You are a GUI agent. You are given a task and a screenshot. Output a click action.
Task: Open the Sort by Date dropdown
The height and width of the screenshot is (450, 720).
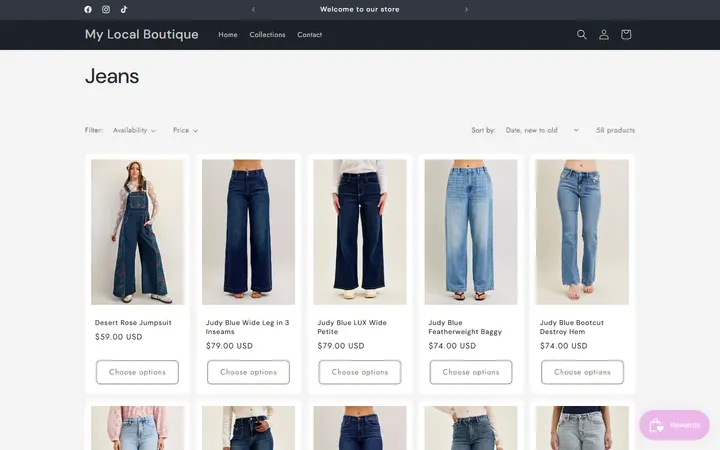(x=542, y=130)
